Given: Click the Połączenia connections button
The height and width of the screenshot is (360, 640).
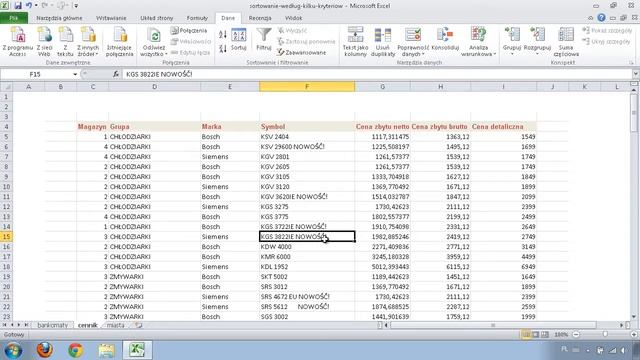Looking at the screenshot, I should (x=189, y=31).
